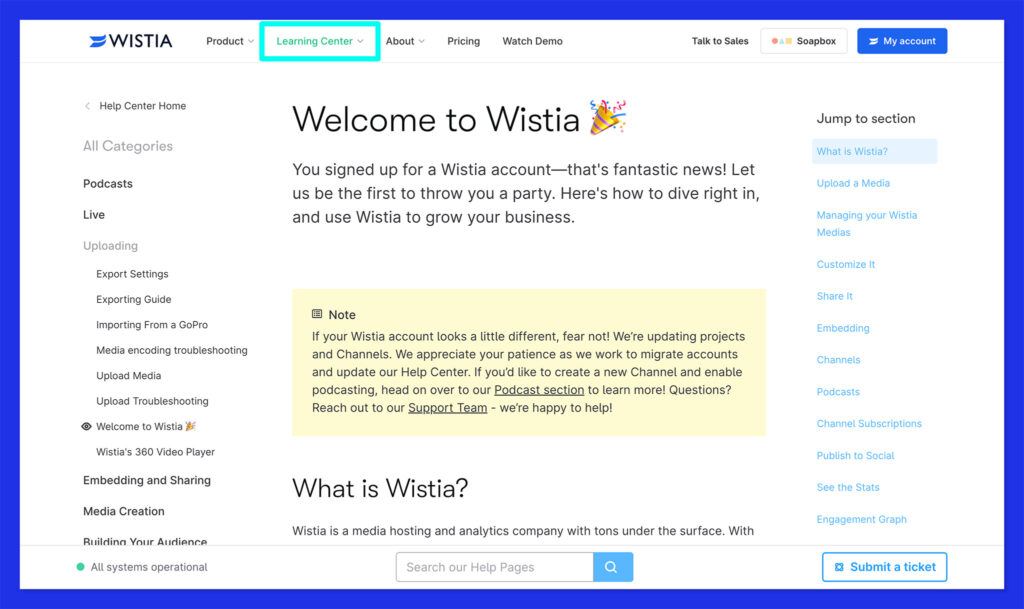Viewport: 1024px width, 609px height.
Task: Click Talk to Sales link
Action: pos(720,41)
